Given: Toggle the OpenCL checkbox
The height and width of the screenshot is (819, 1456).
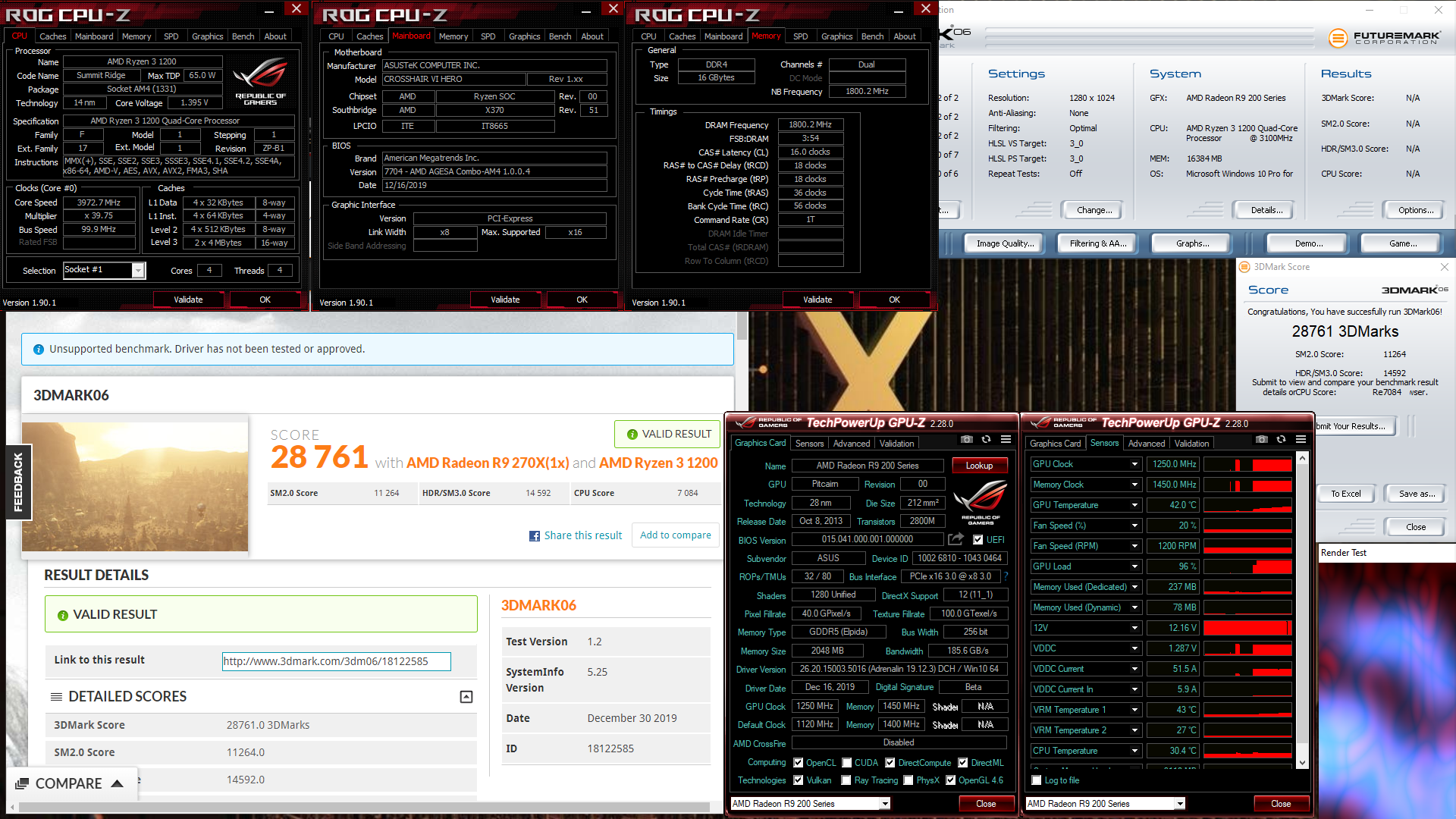Looking at the screenshot, I should (x=798, y=763).
